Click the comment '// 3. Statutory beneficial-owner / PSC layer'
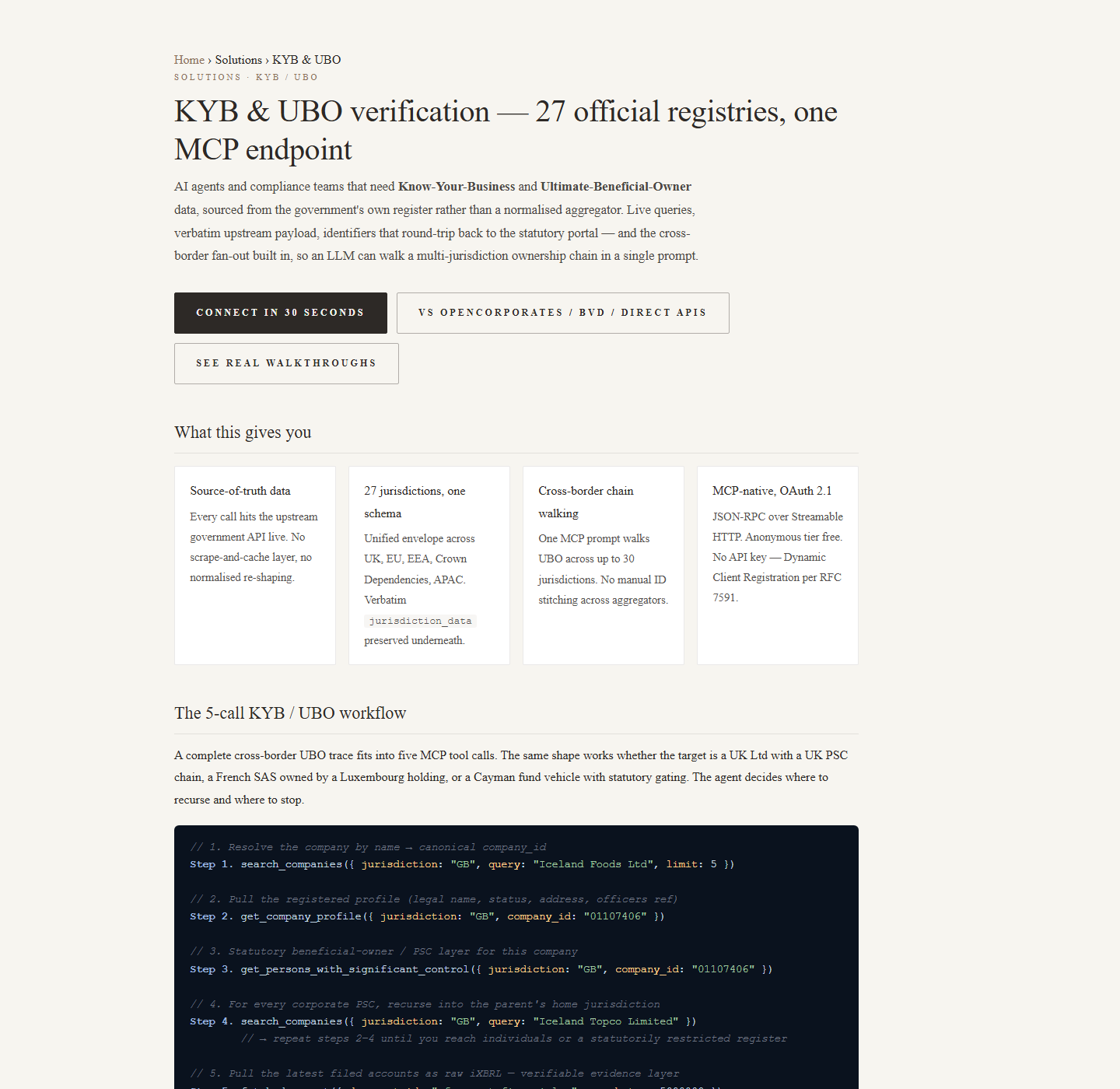Image resolution: width=1120 pixels, height=1089 pixels. [x=383, y=951]
